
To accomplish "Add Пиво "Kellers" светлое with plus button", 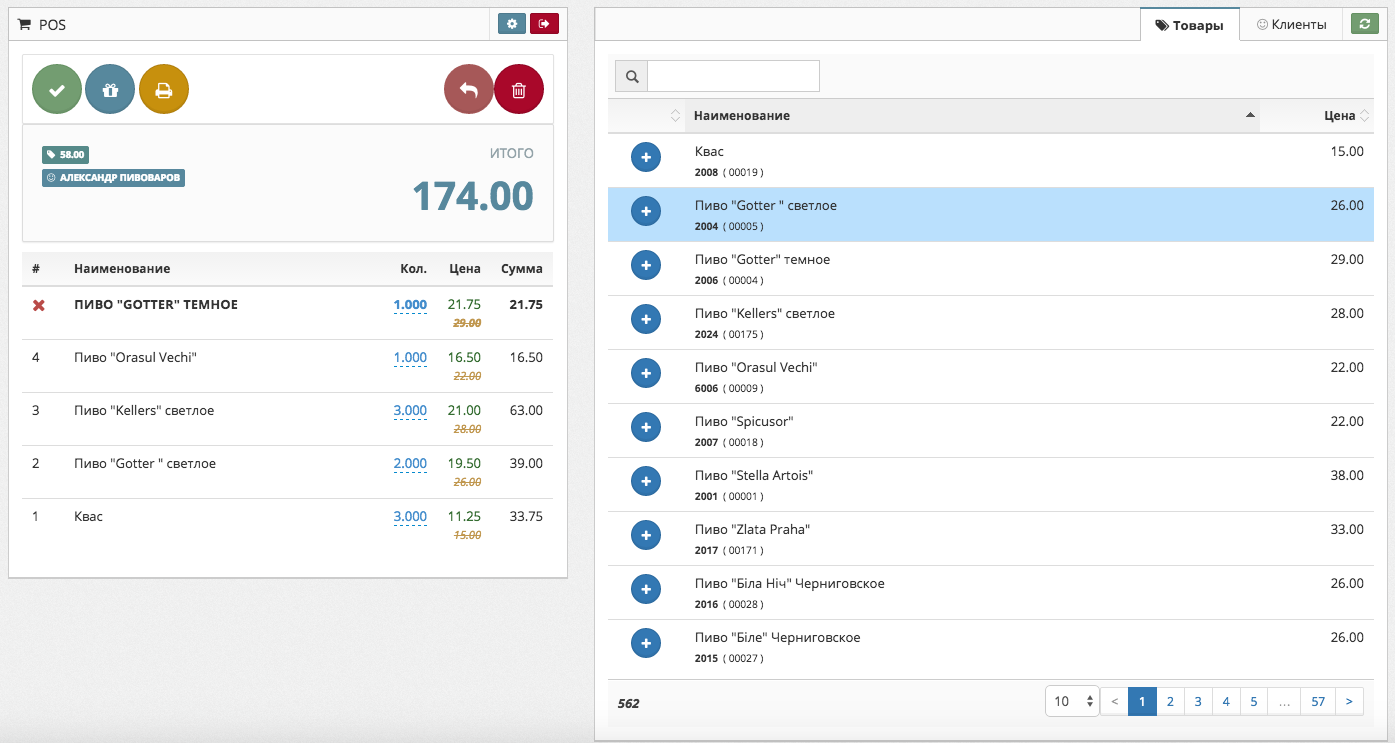I will coord(646,319).
